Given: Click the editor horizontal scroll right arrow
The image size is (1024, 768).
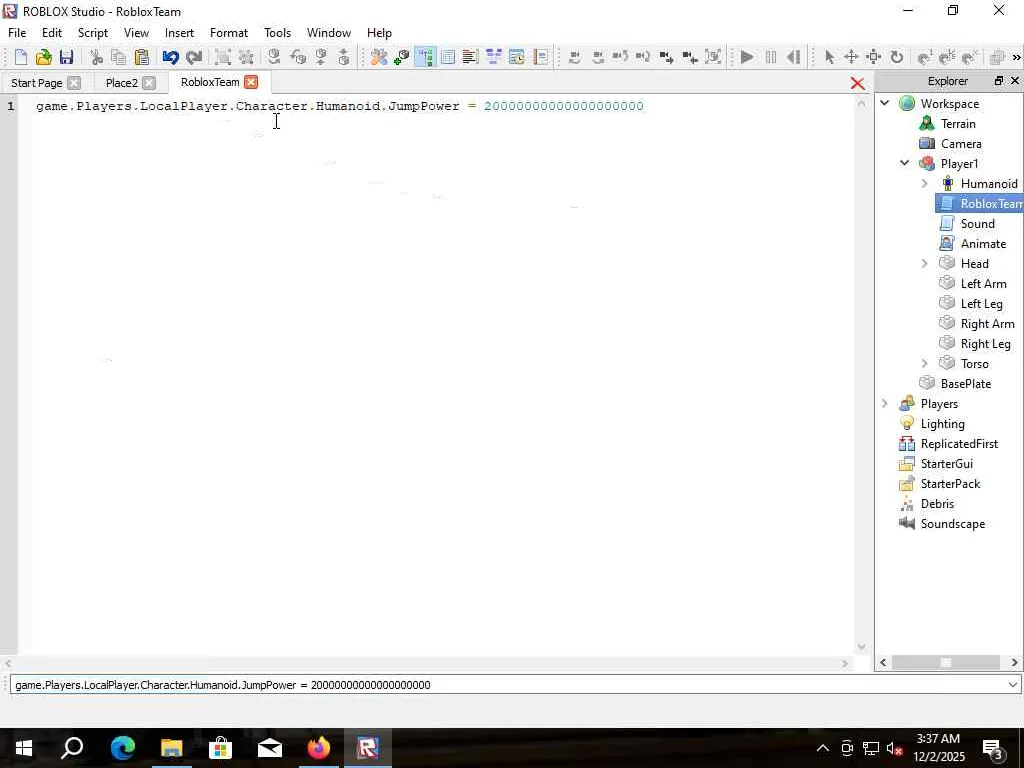Looking at the screenshot, I should click(845, 663).
